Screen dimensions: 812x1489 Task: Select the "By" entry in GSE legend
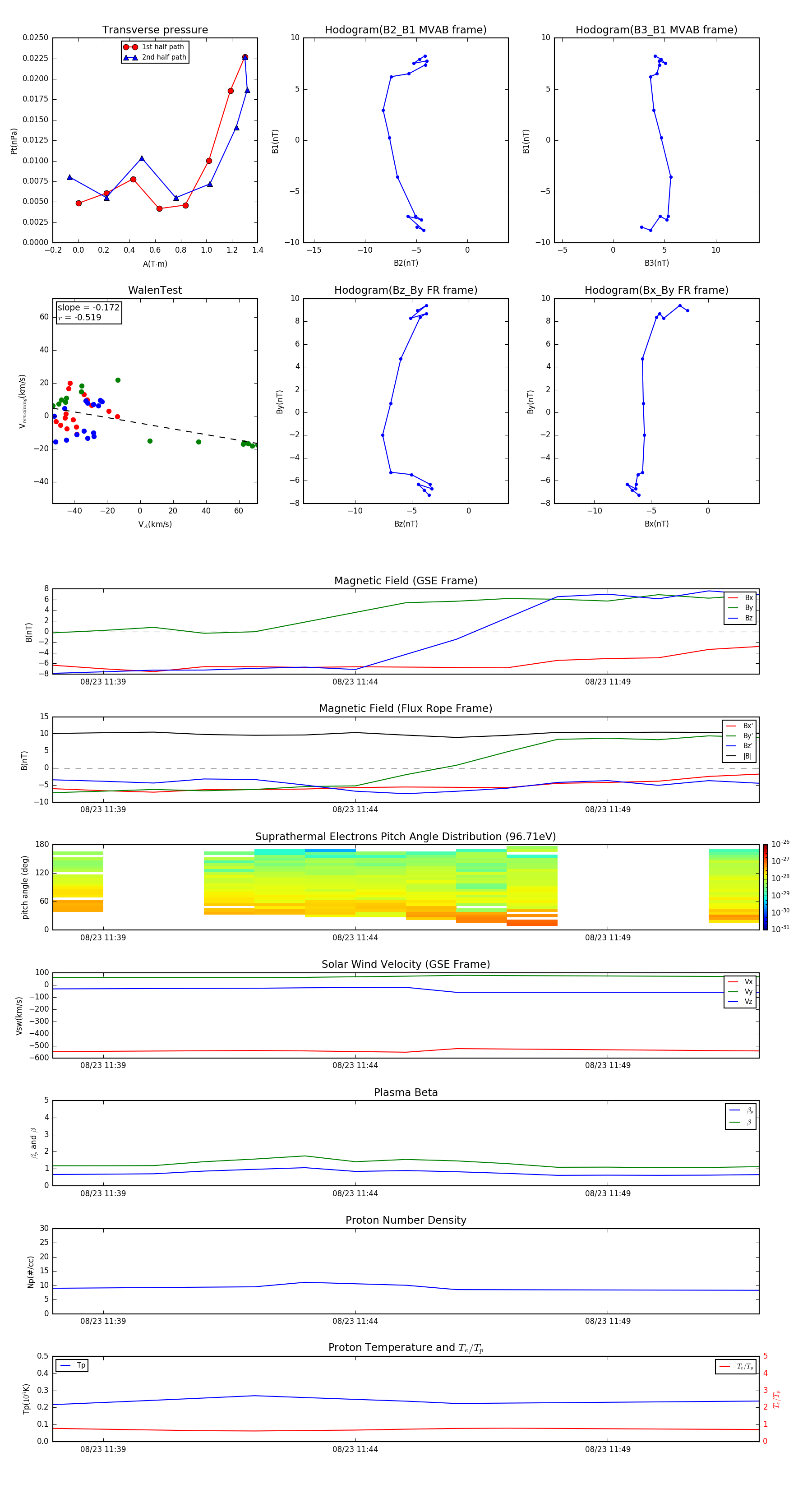coord(740,608)
